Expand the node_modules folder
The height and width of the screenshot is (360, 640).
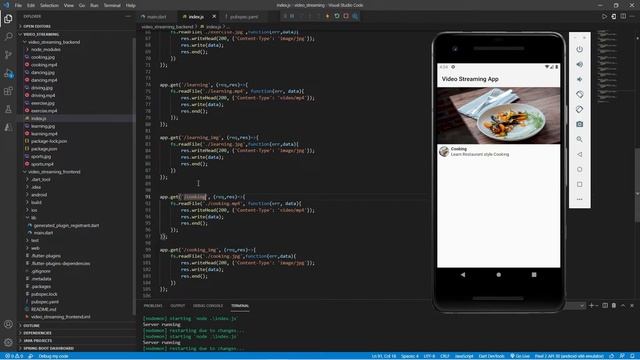[45, 49]
